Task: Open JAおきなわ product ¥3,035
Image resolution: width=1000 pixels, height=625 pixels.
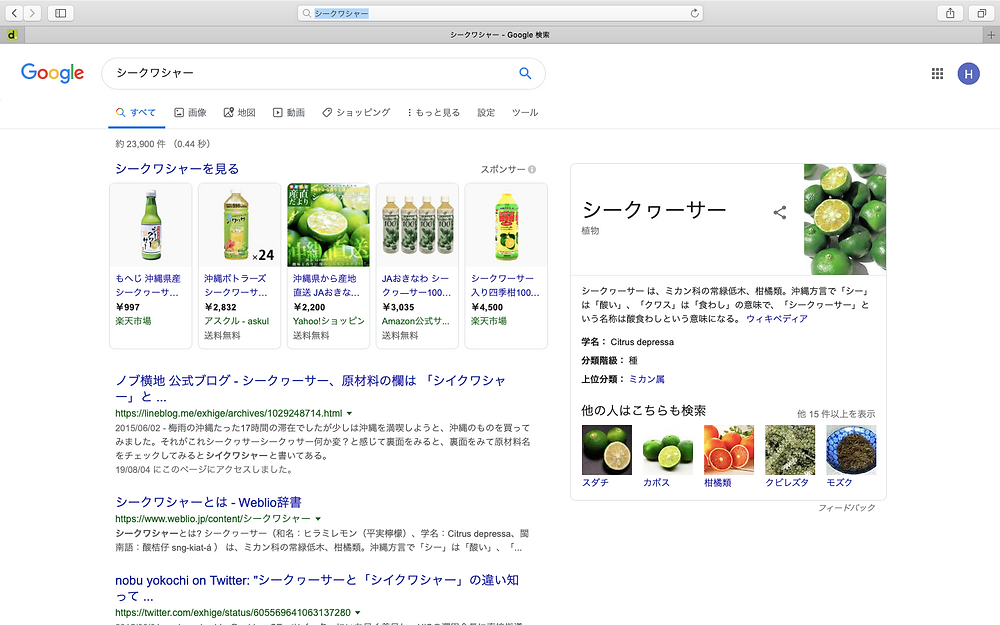Action: (417, 266)
